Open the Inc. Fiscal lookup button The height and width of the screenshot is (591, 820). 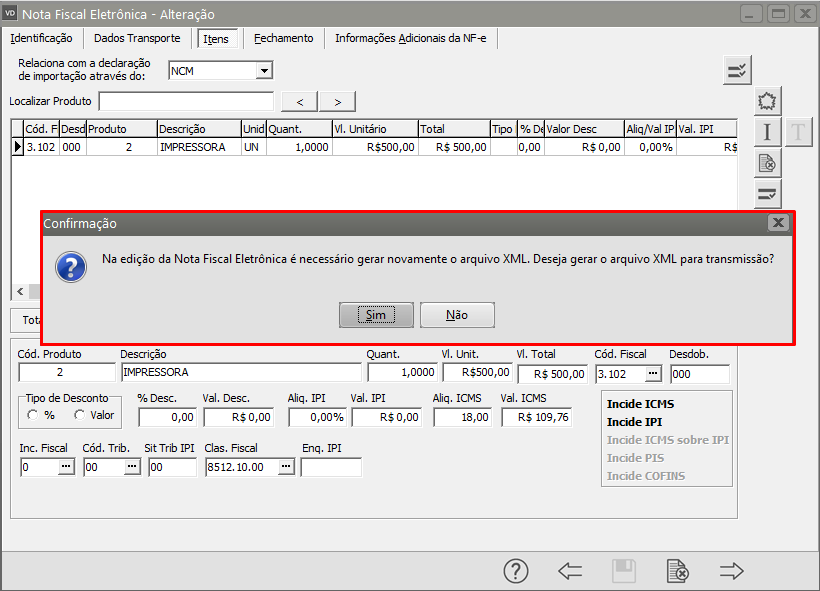pyautogui.click(x=66, y=467)
